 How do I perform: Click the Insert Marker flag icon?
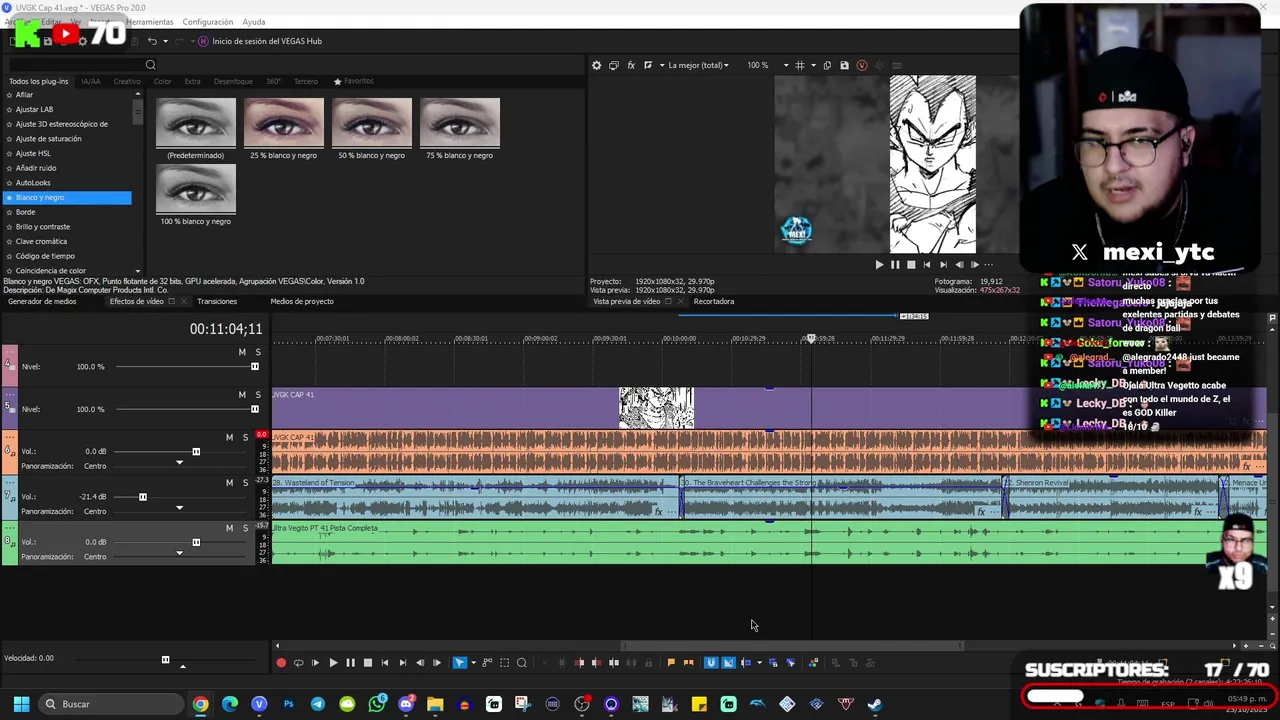point(671,663)
